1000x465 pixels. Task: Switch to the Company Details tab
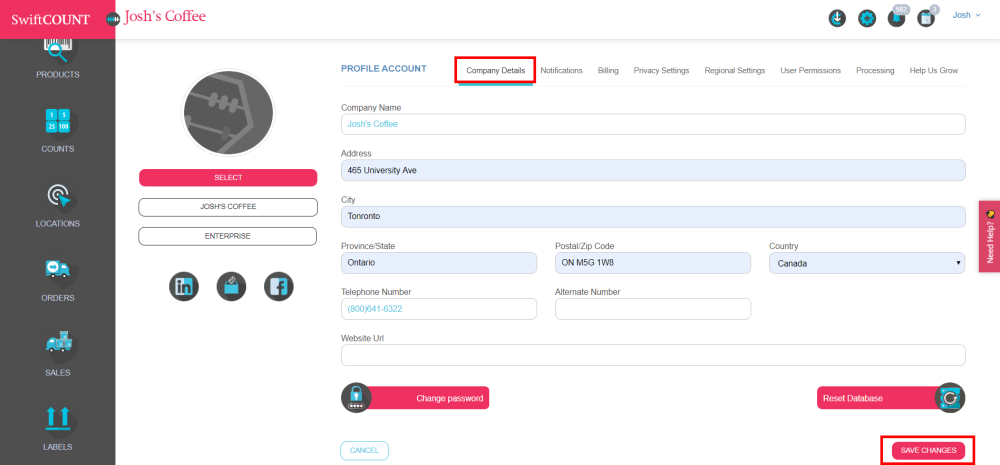click(x=496, y=71)
